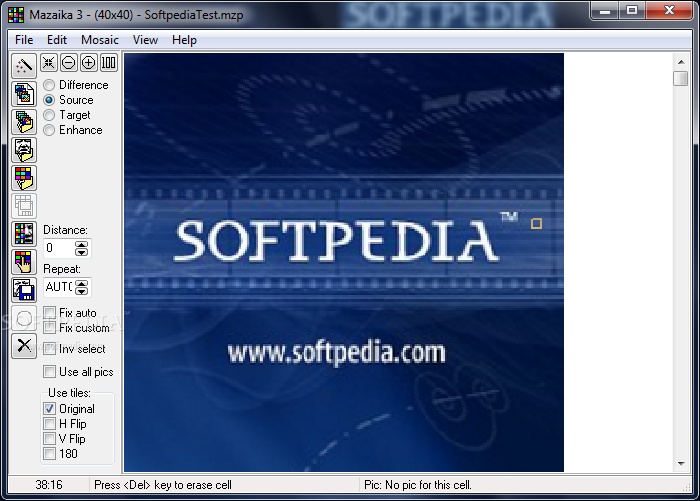700x501 pixels.
Task: Uncheck the Original tiles checkbox
Action: point(50,409)
